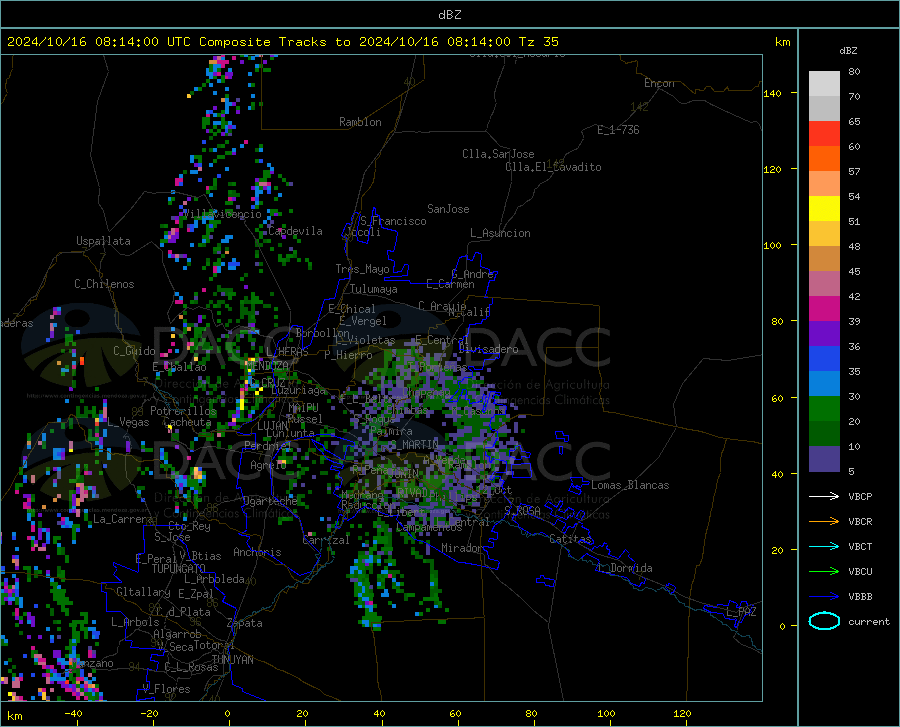Viewport: 900px width, 727px height.
Task: Click the 'C_Chilenos' map label
Action: (104, 284)
